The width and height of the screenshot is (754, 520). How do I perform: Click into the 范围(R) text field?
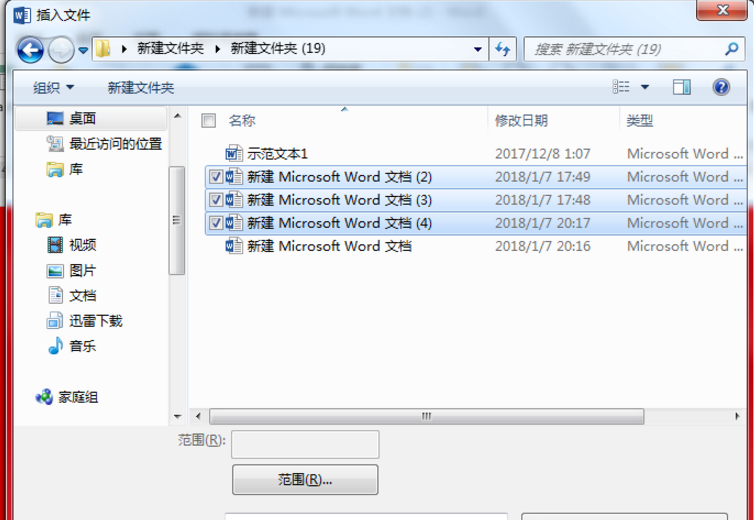[x=305, y=444]
